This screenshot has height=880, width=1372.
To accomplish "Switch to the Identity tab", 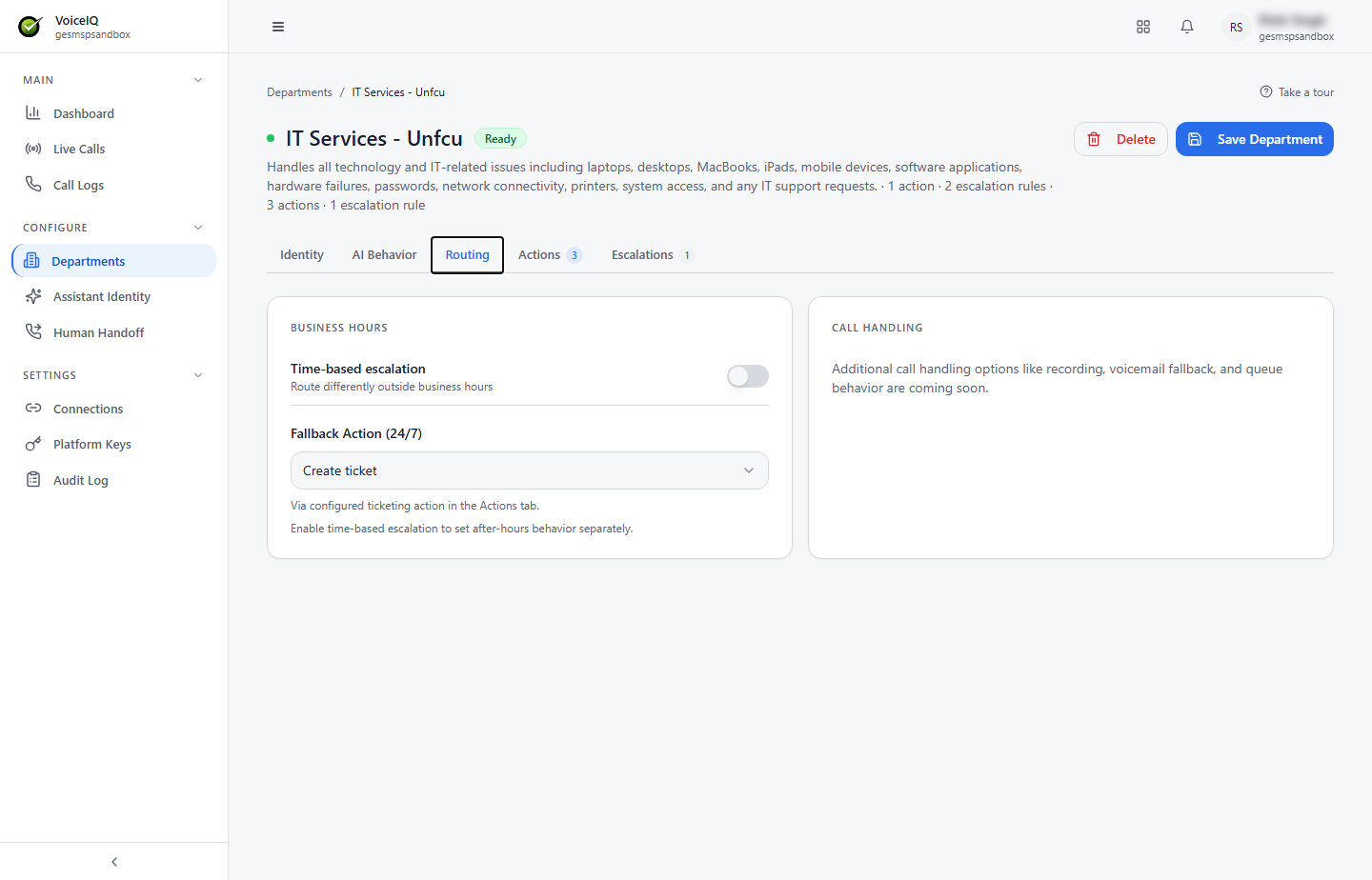I will click(x=302, y=255).
